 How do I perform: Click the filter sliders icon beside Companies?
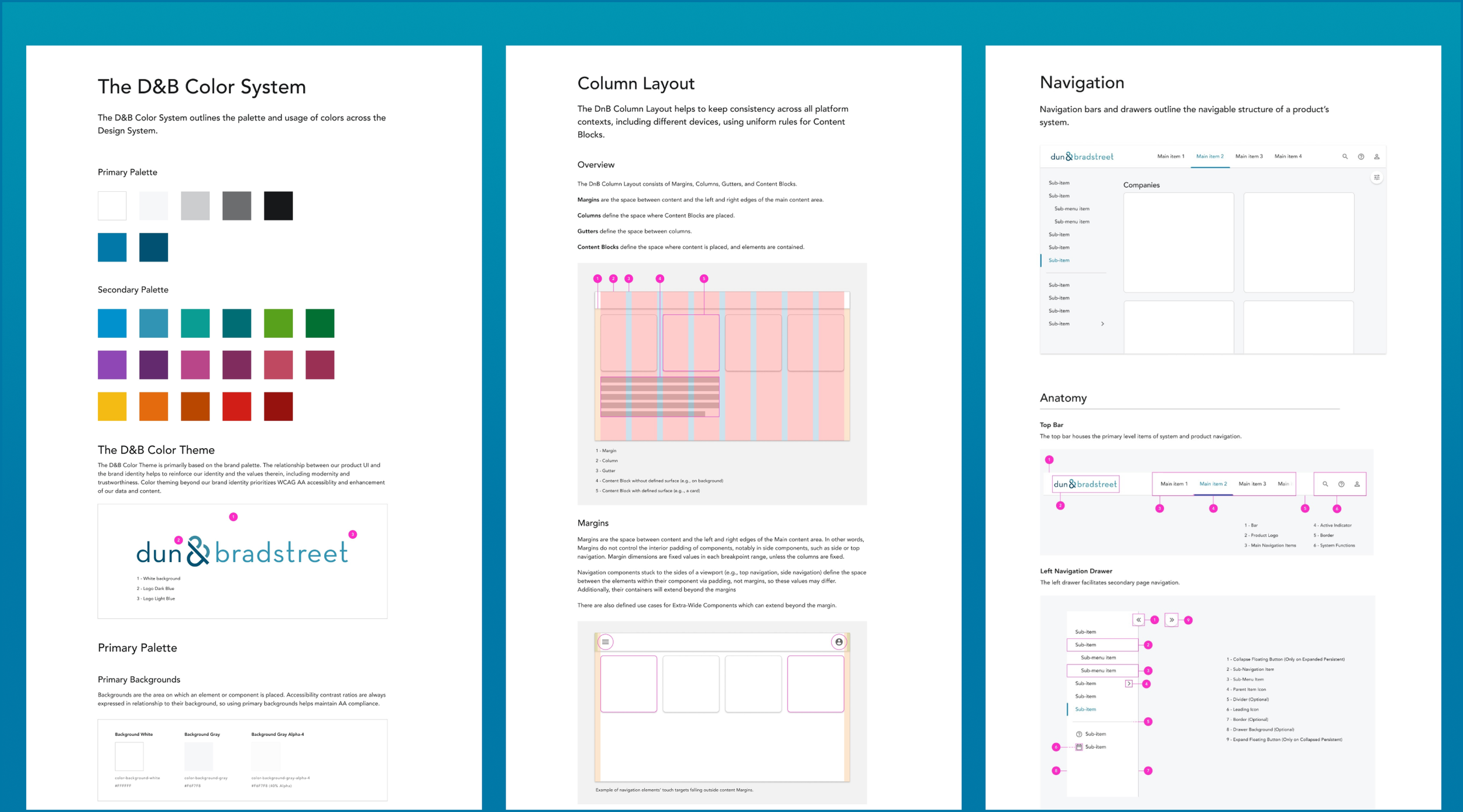point(1376,178)
